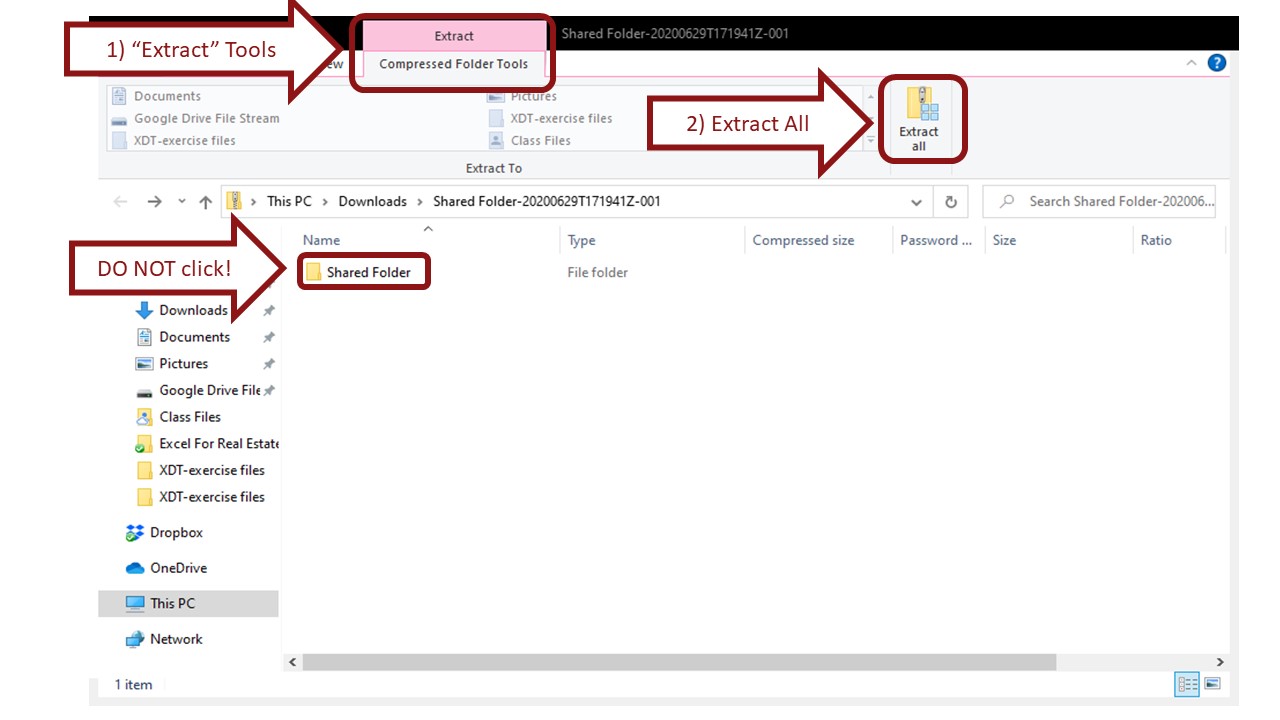Sort by Password column header

tap(936, 240)
